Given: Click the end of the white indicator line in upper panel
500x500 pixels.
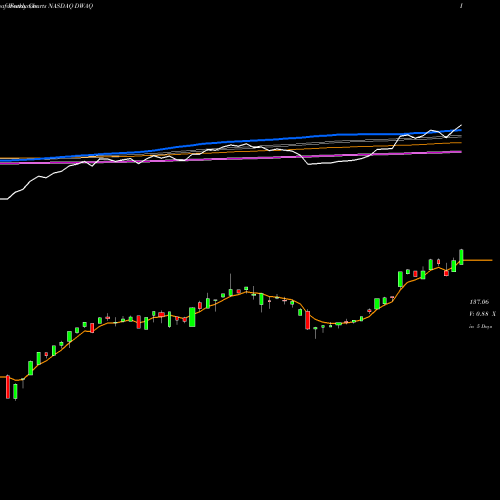Looking at the screenshot, I should (x=461, y=125).
